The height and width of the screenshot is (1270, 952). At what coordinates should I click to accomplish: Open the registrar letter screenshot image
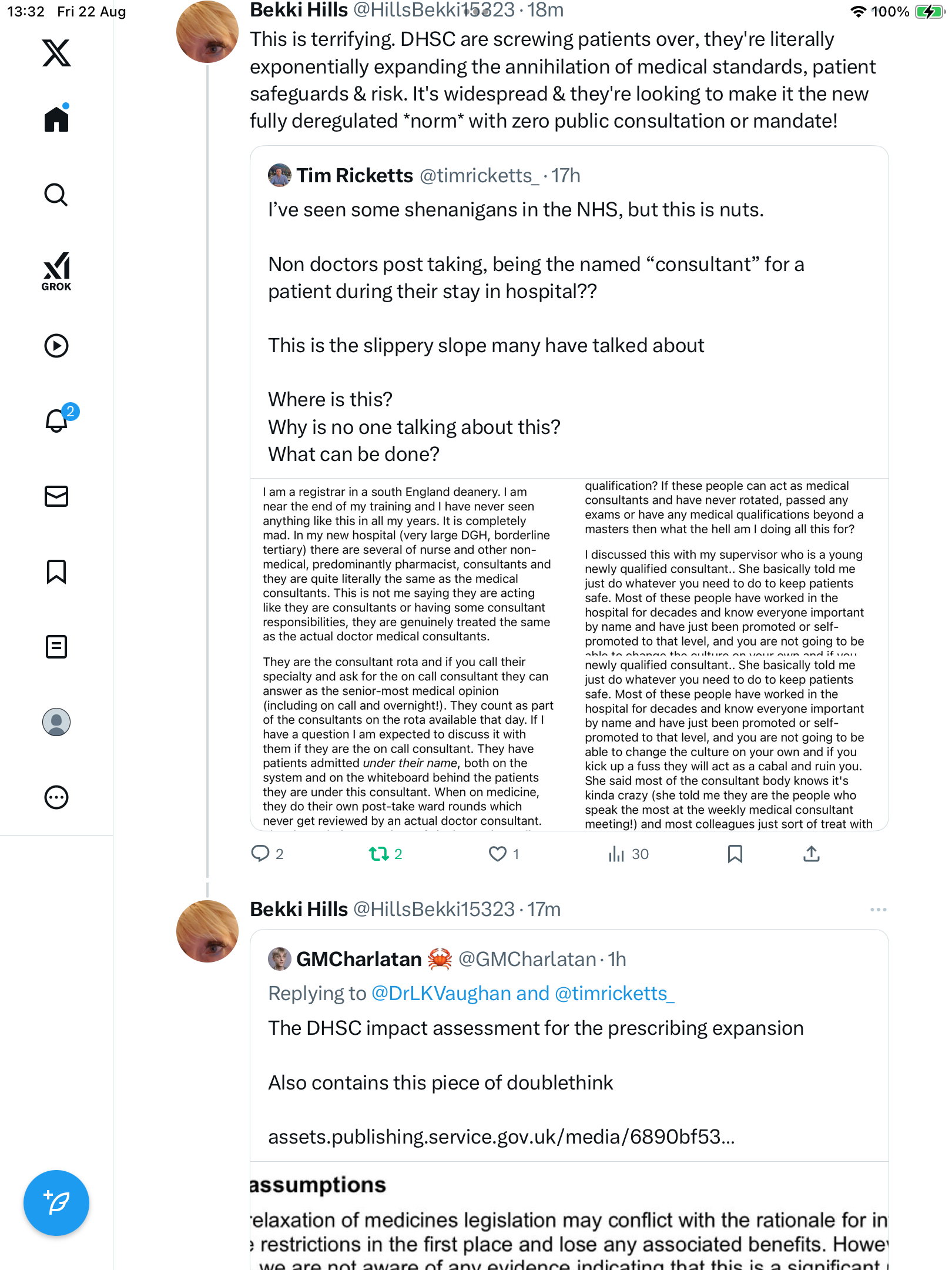point(569,654)
